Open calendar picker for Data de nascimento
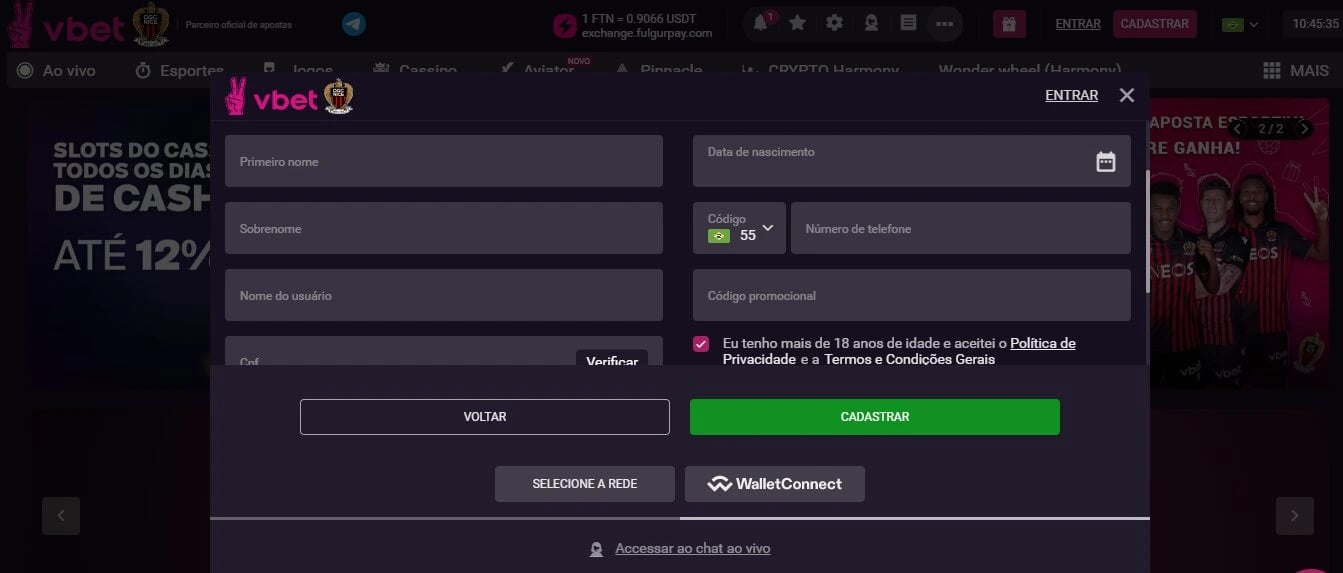Viewport: 1343px width, 573px height. click(x=1105, y=161)
